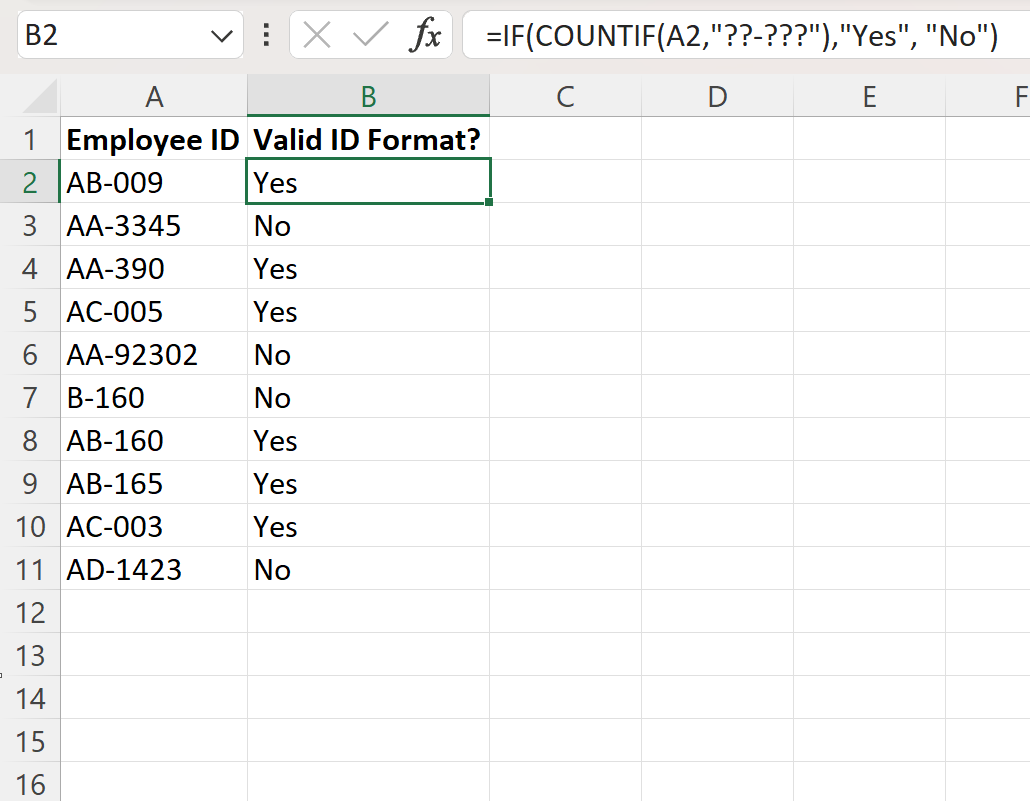Viewport: 1030px width, 801px height.
Task: Click the Enter checkmark formula button
Action: coord(370,35)
